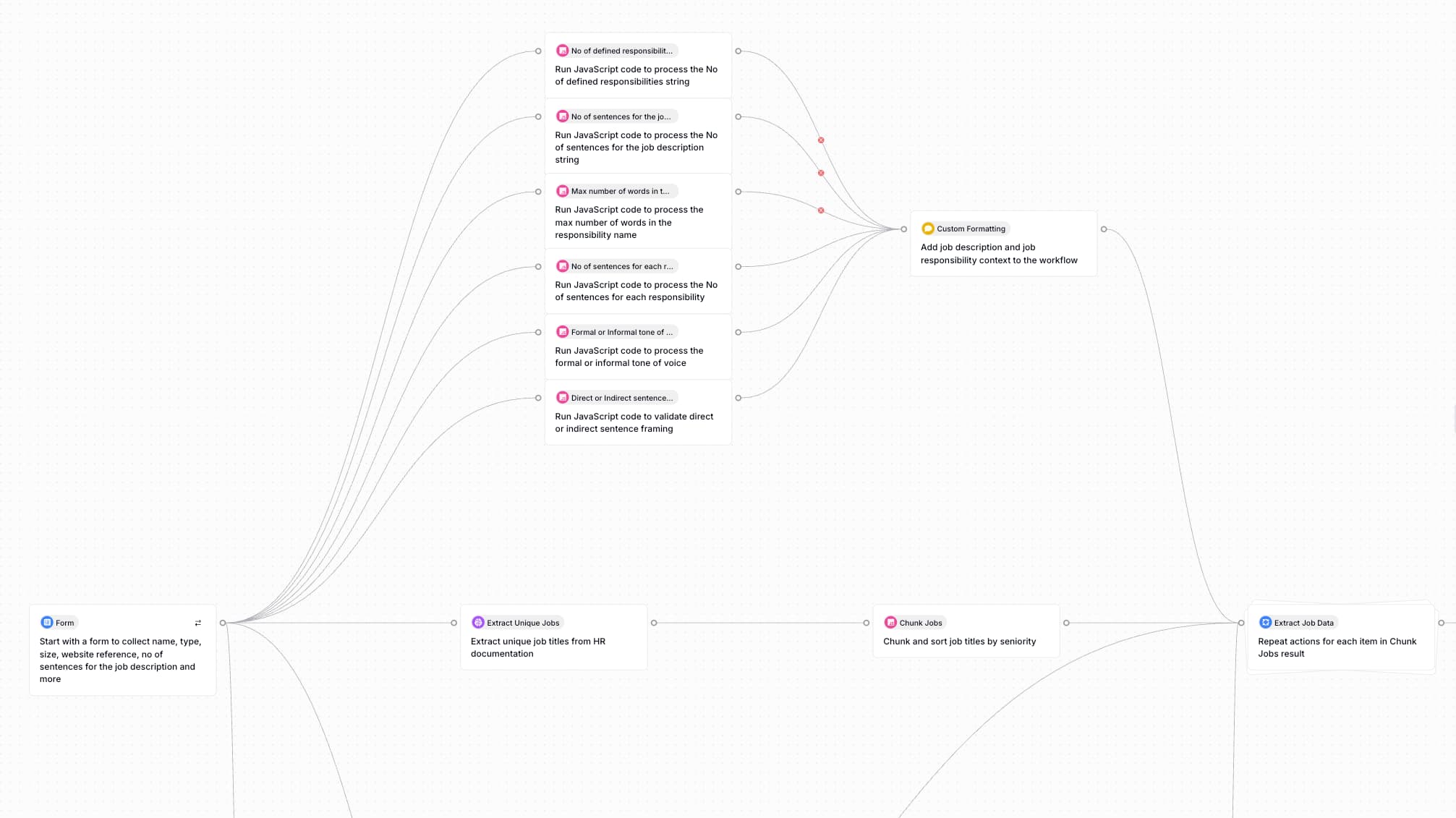Click the blue Extract Job Data loop icon
The width and height of the screenshot is (1456, 818).
(1265, 623)
